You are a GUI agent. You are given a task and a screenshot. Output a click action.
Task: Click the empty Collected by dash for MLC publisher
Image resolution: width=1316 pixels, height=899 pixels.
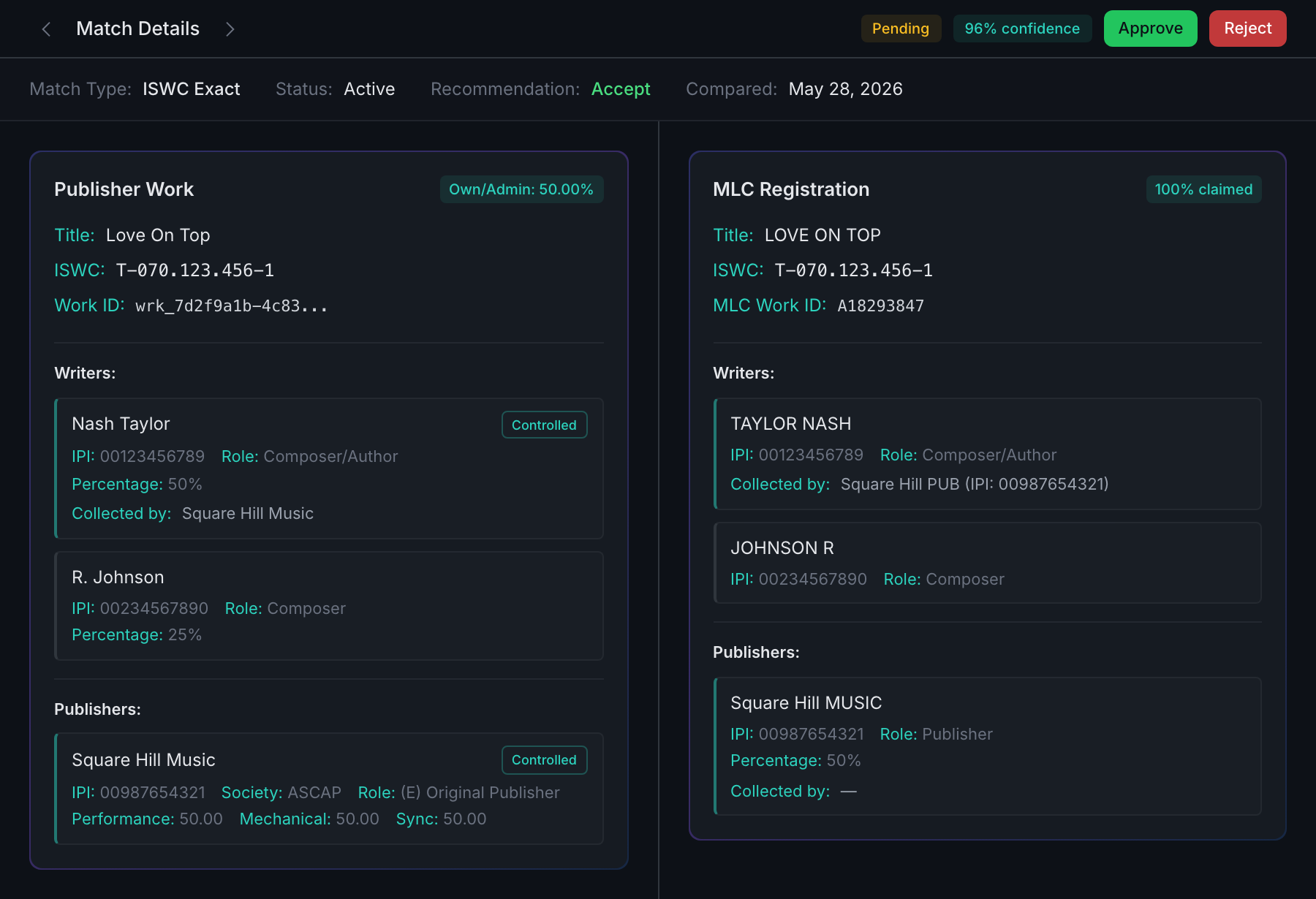849,792
